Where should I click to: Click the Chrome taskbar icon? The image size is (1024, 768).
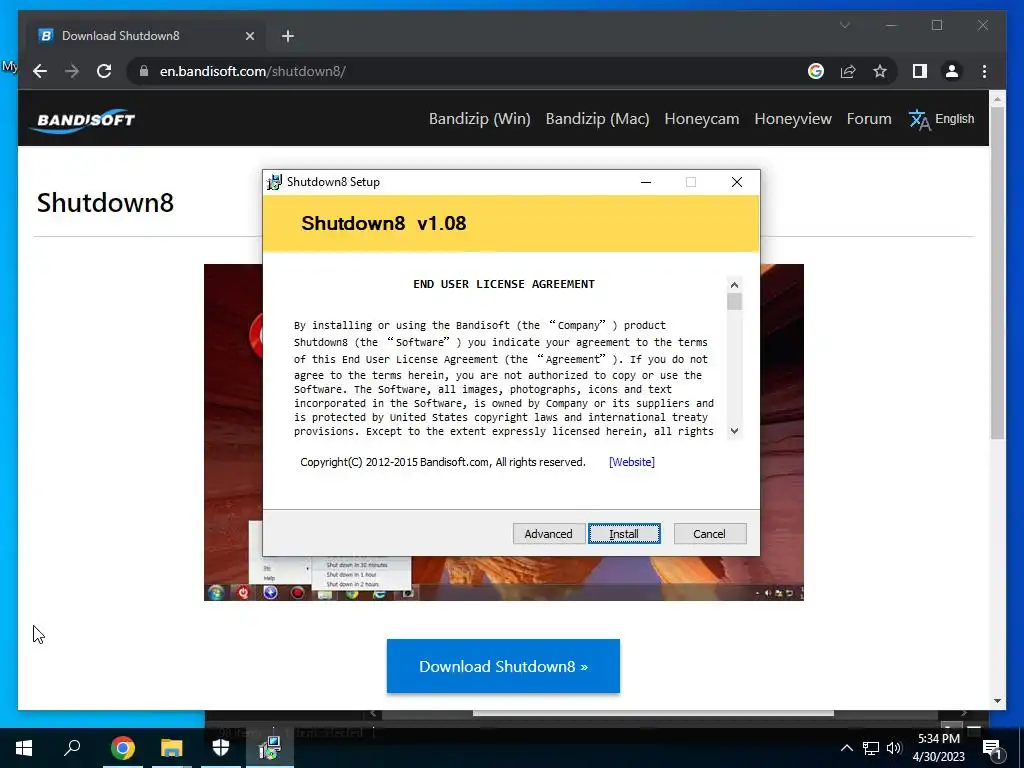tap(122, 748)
